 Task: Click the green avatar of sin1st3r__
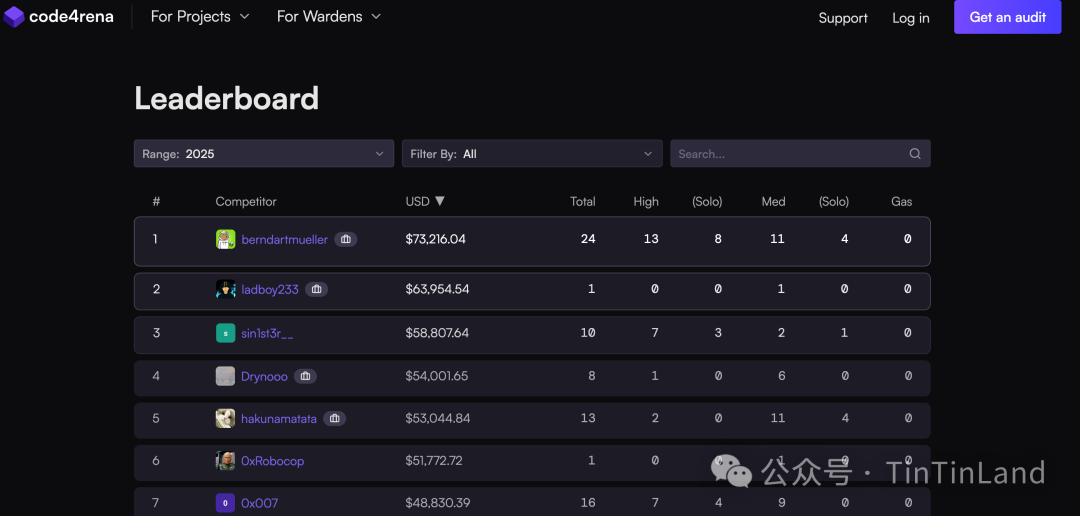coord(225,333)
